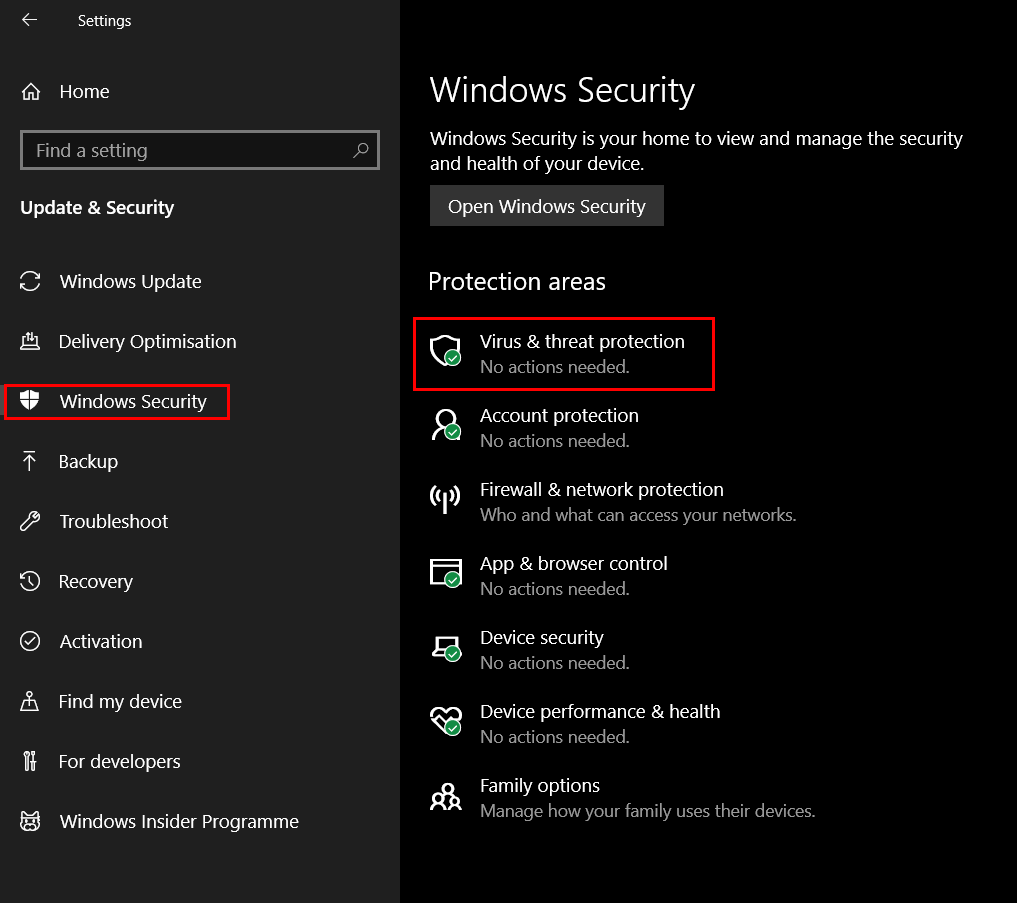Click the Virus & threat protection shield icon

tap(446, 351)
